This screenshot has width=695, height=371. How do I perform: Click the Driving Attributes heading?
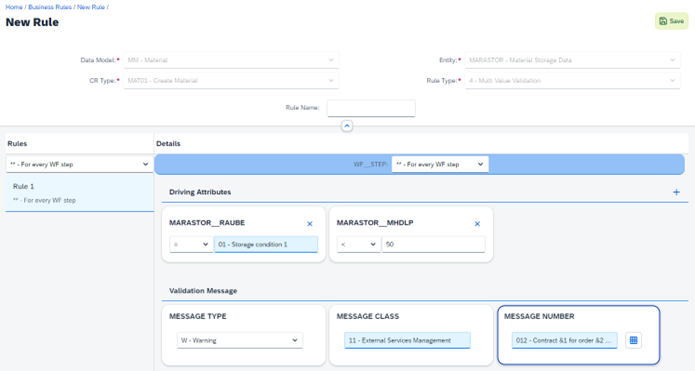tap(200, 192)
